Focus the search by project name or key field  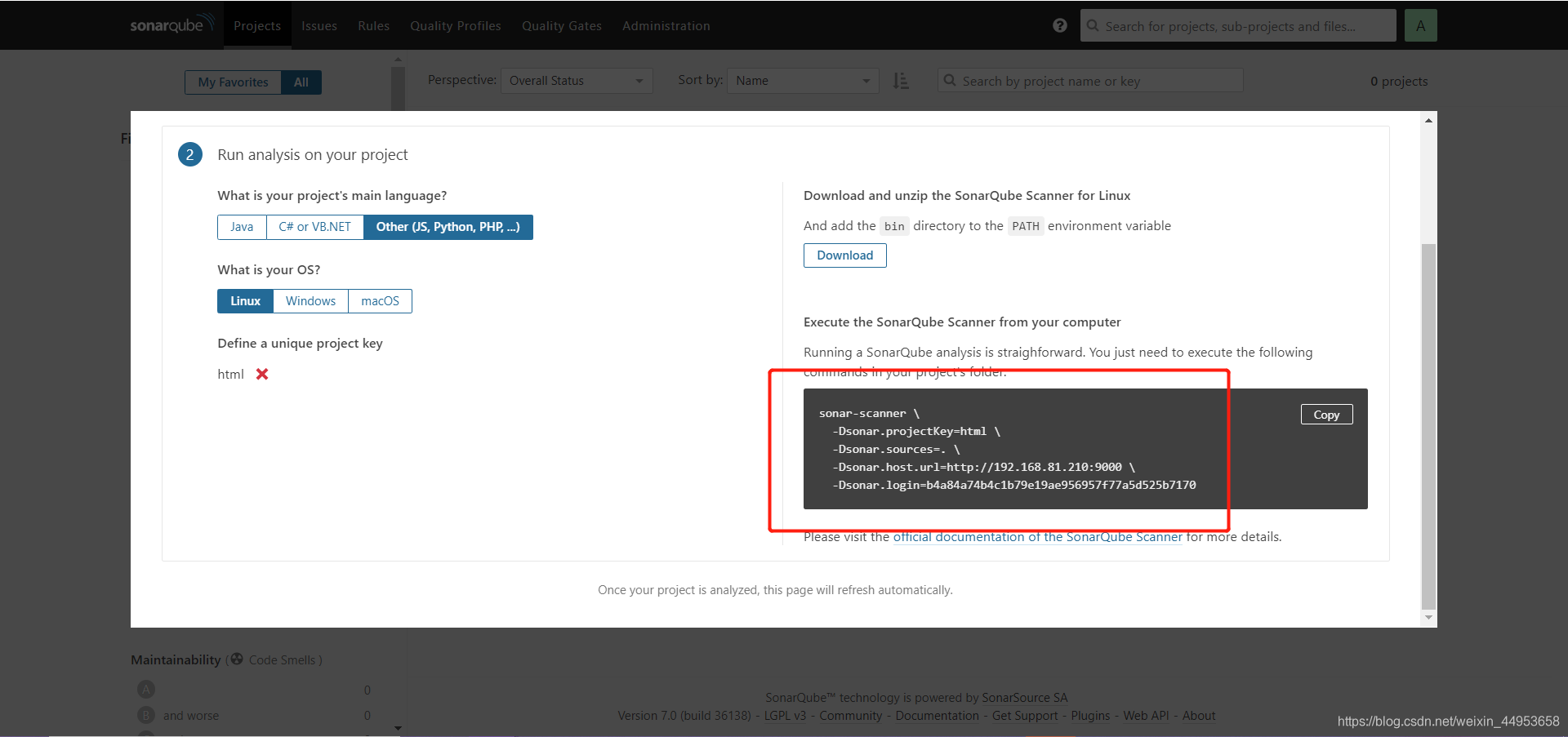click(1090, 81)
